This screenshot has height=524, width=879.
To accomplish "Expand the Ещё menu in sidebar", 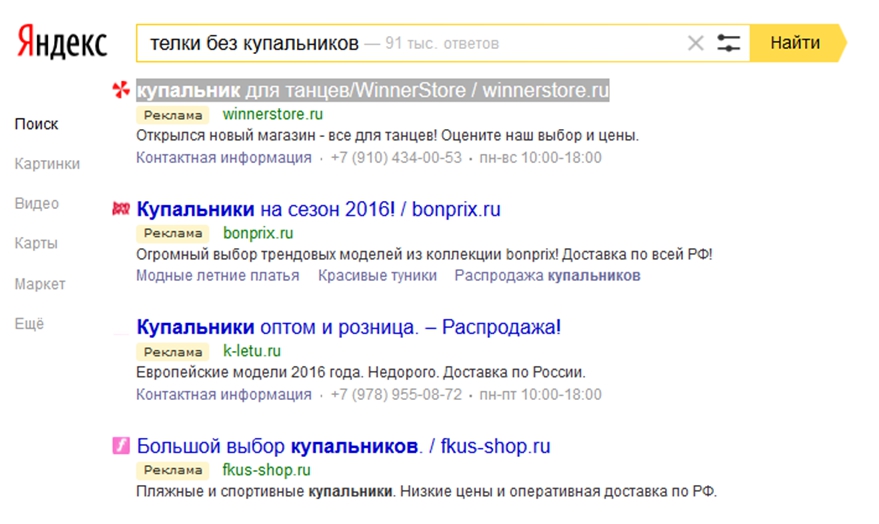I will 29,324.
